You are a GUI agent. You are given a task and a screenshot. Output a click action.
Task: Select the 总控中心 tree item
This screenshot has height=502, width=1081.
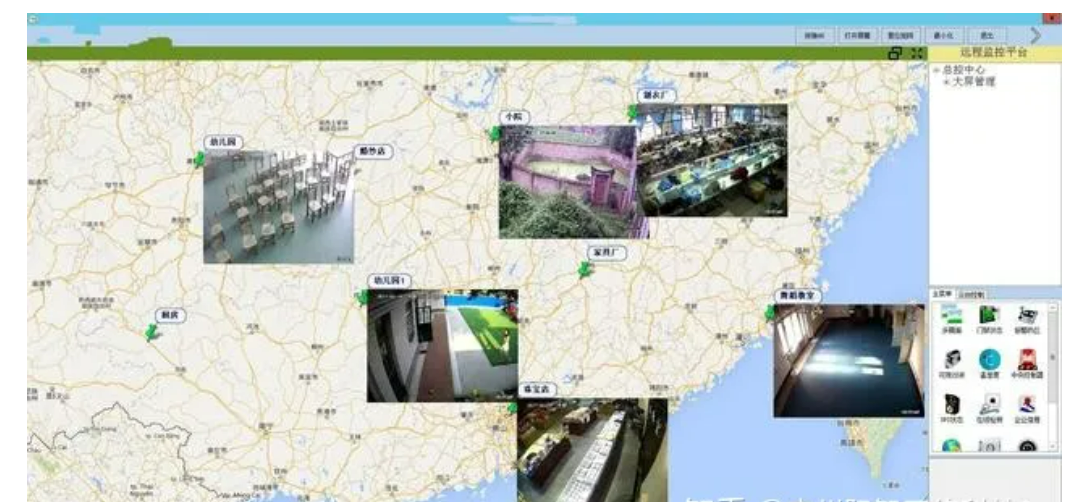[964, 70]
